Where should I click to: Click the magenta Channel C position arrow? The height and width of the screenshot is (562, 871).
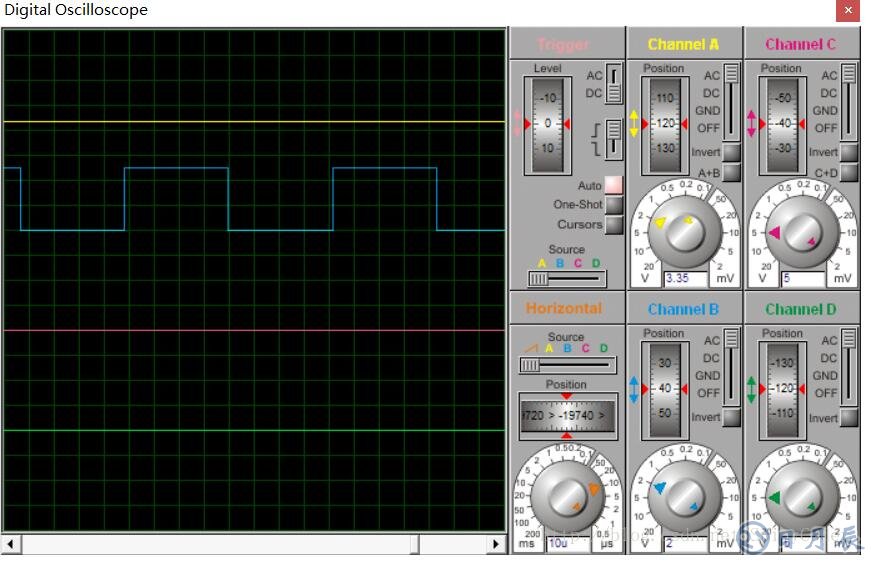pos(751,123)
